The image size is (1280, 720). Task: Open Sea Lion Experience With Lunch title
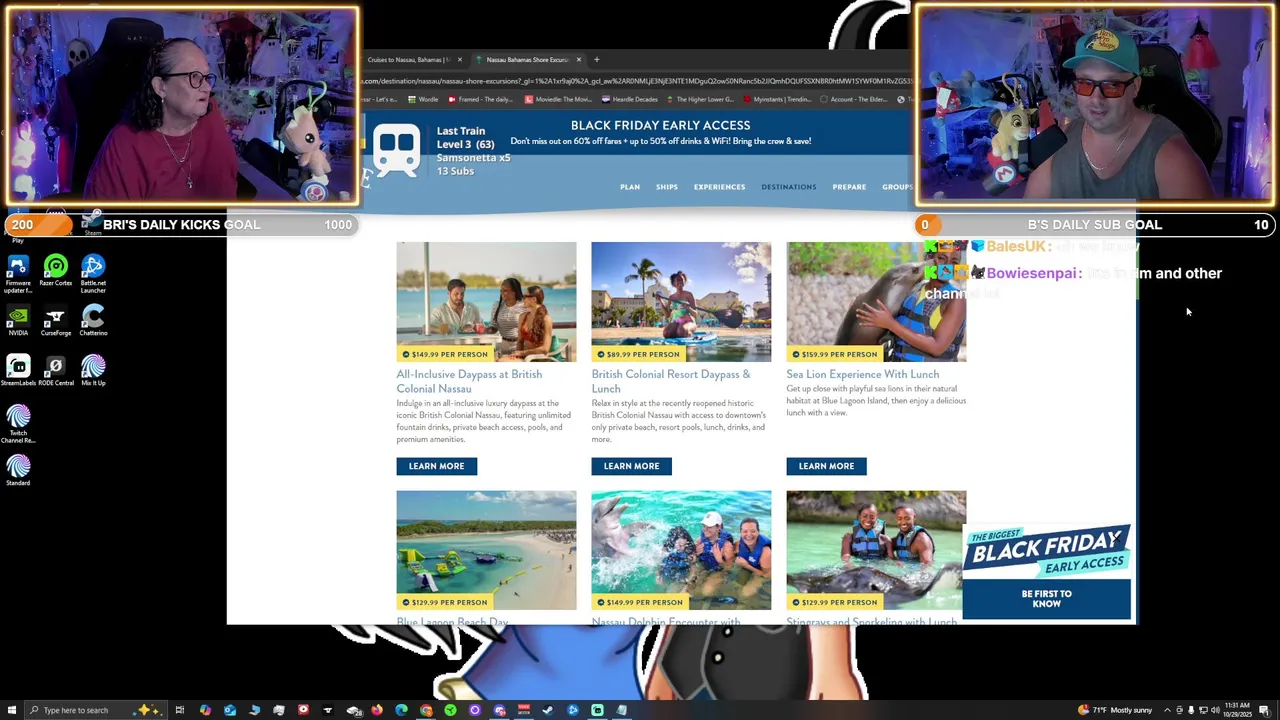click(862, 374)
